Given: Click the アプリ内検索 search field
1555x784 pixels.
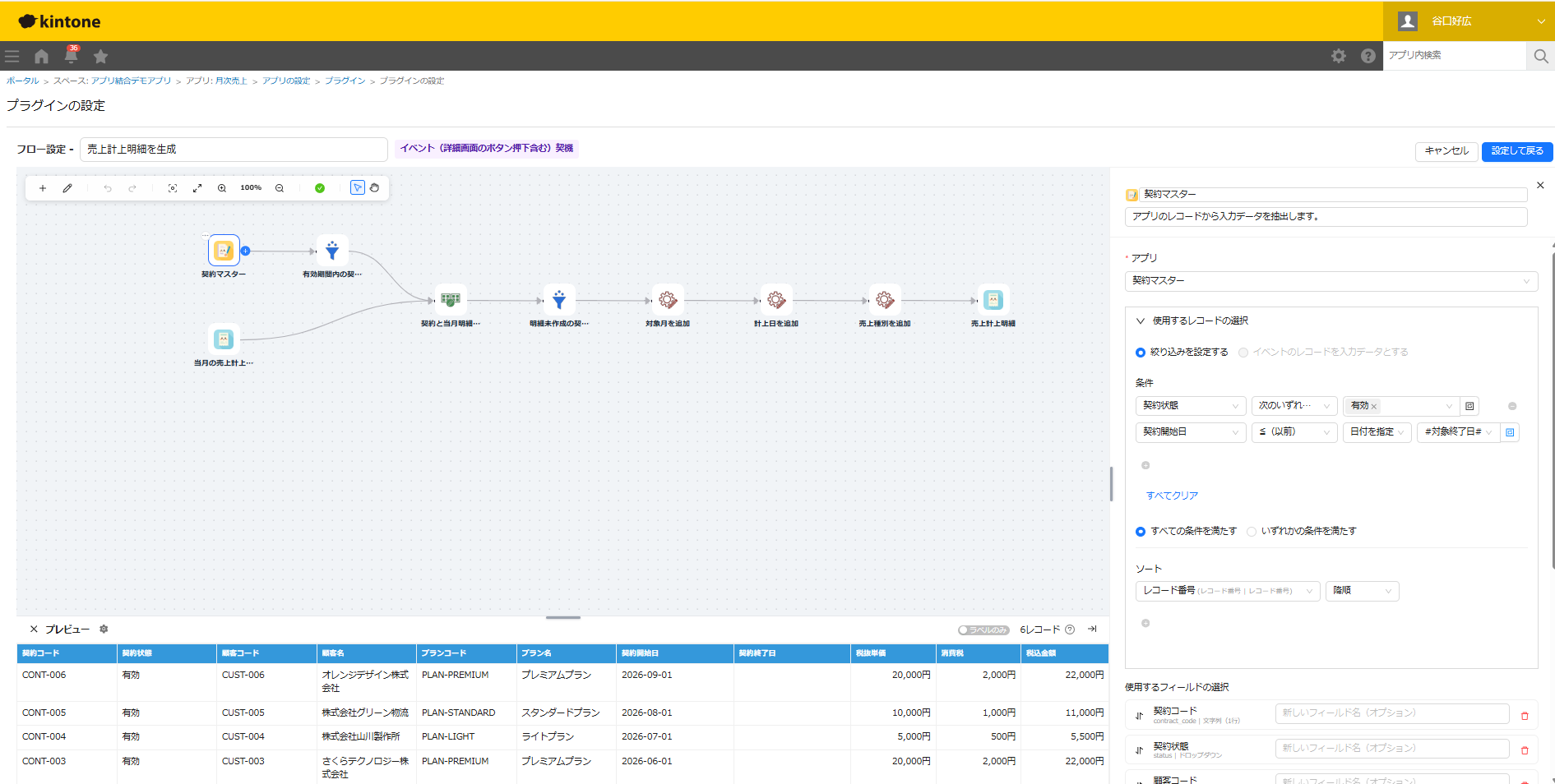Looking at the screenshot, I should (1454, 55).
